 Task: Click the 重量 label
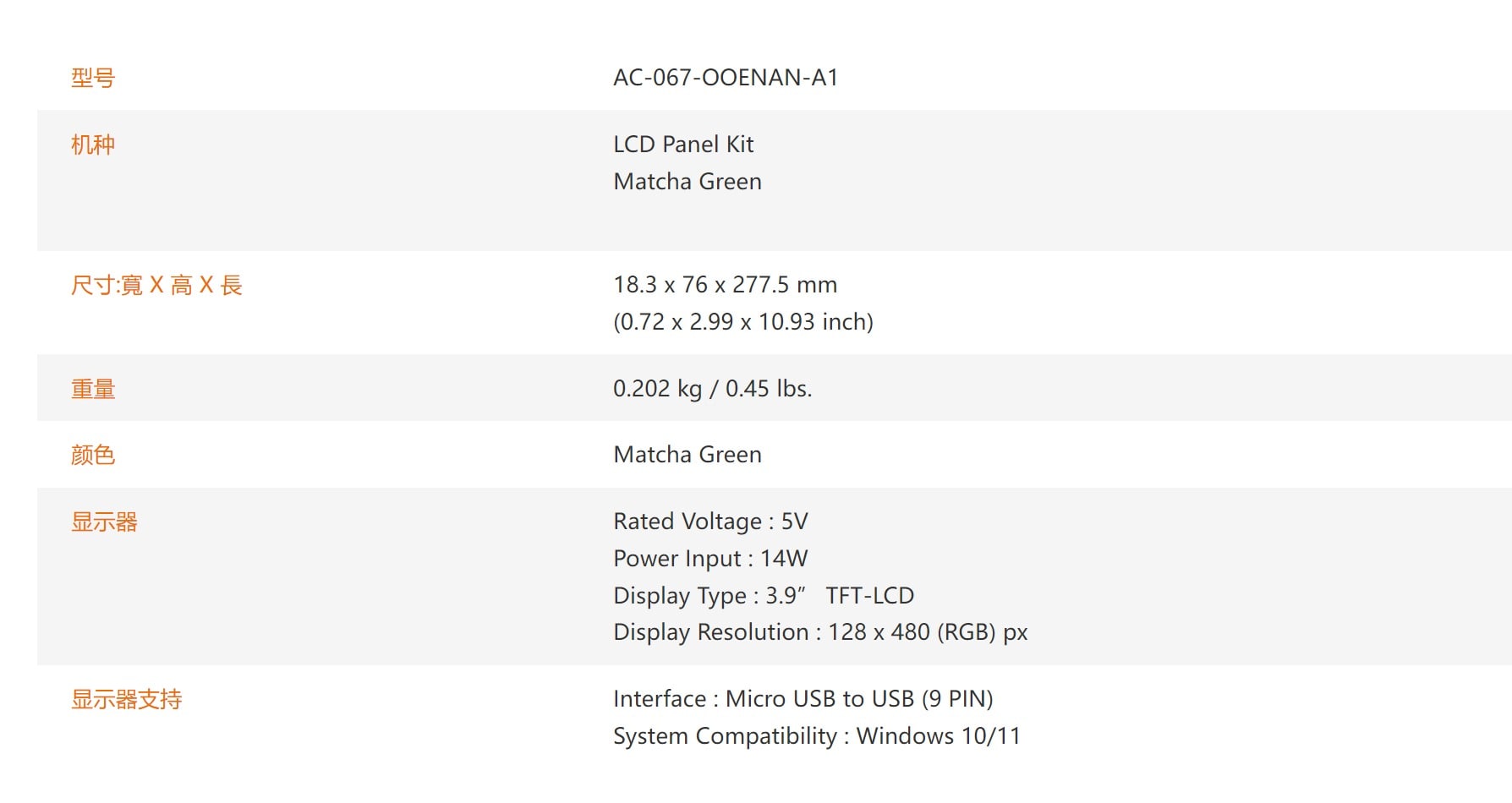[93, 389]
